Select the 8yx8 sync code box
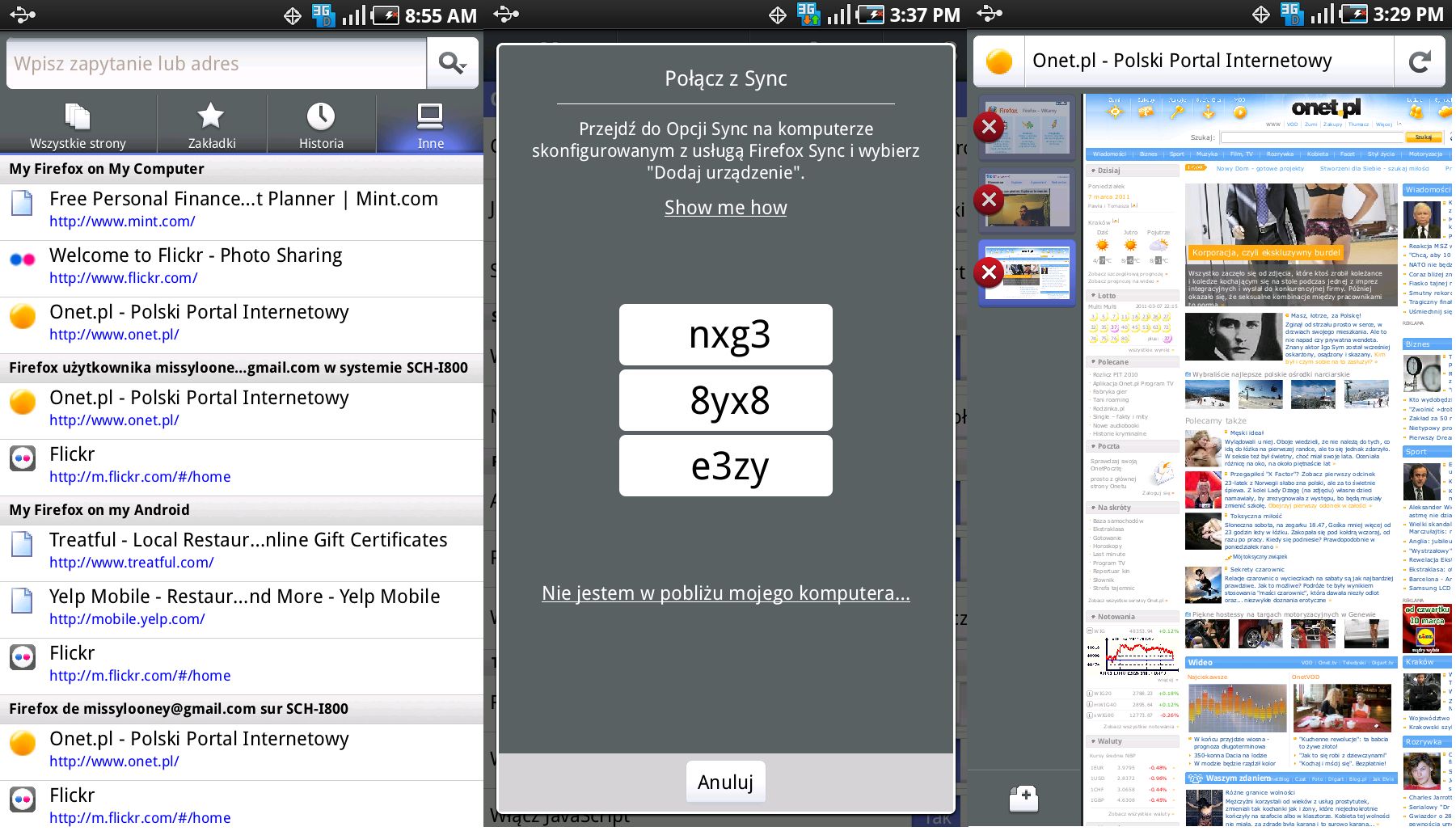The width and height of the screenshot is (1456, 831). click(x=726, y=400)
